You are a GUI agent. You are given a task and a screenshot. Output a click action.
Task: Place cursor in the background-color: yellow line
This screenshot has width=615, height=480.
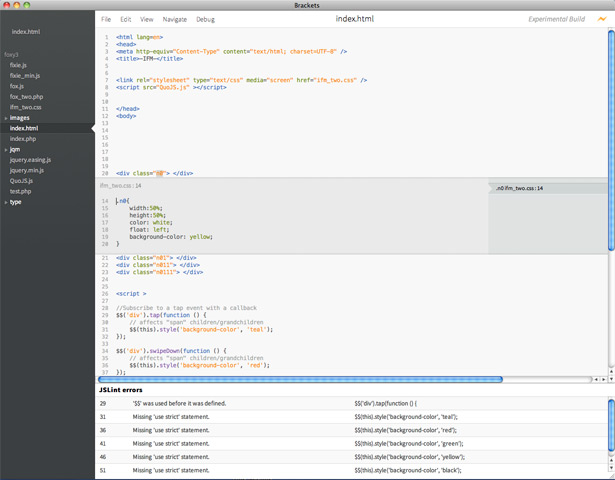170,236
